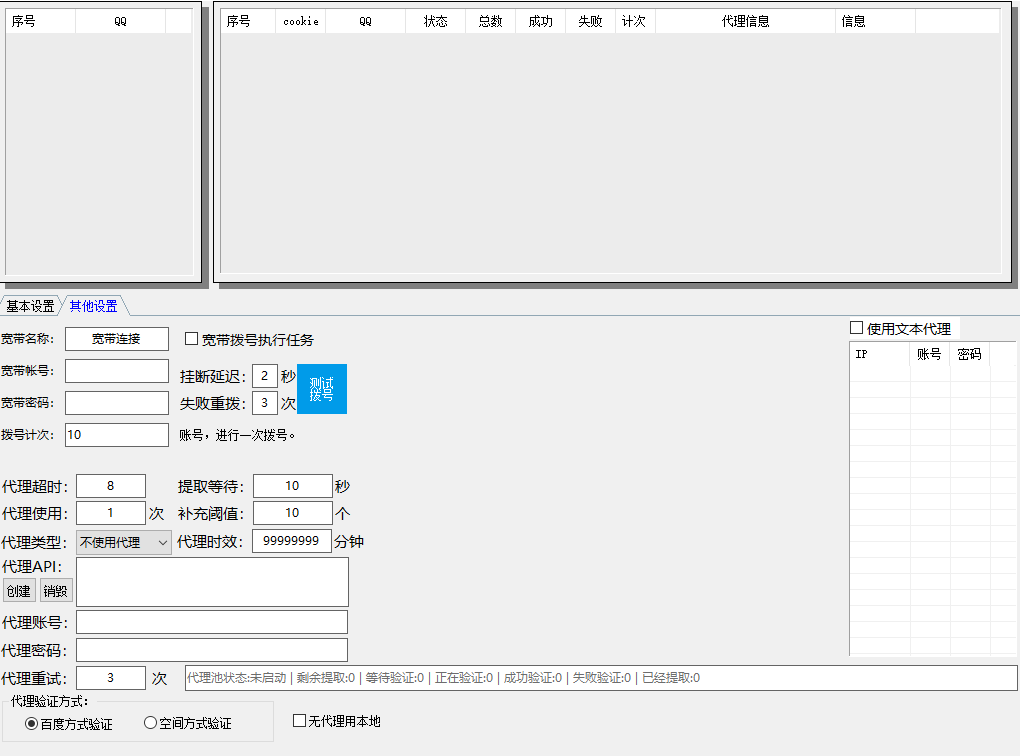Check the 无代理用本地 option
The width and height of the screenshot is (1020, 756).
pos(299,720)
